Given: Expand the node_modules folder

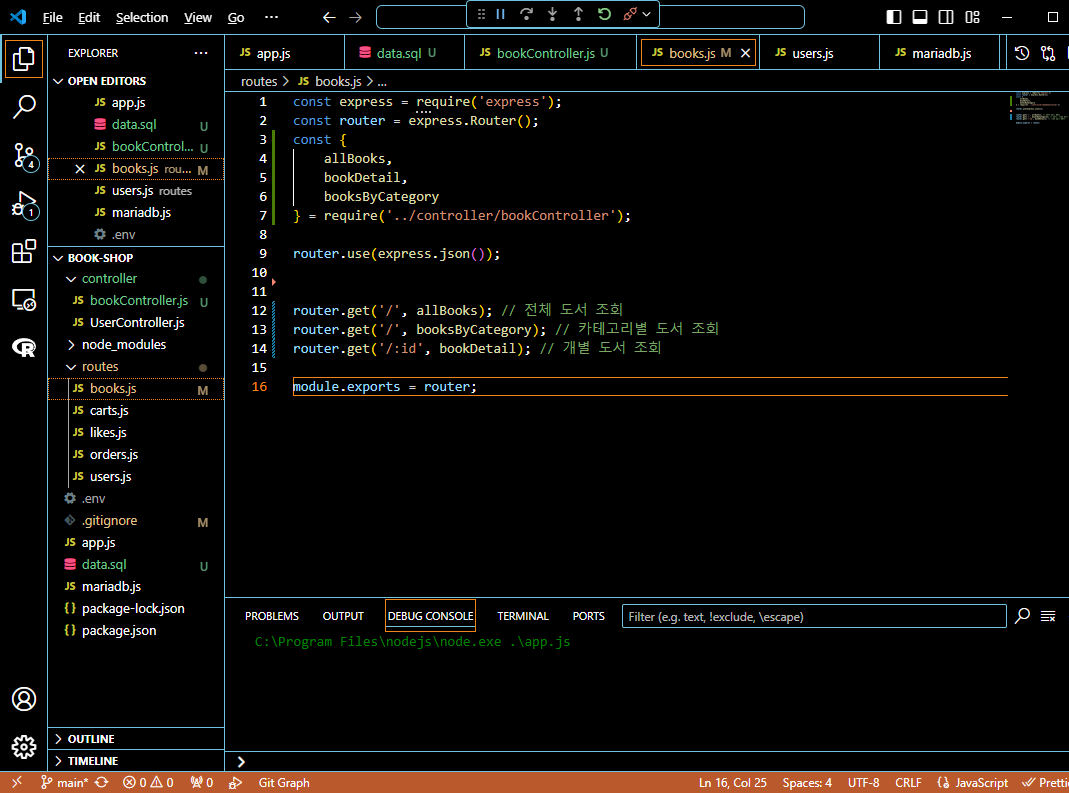Looking at the screenshot, I should (136, 345).
